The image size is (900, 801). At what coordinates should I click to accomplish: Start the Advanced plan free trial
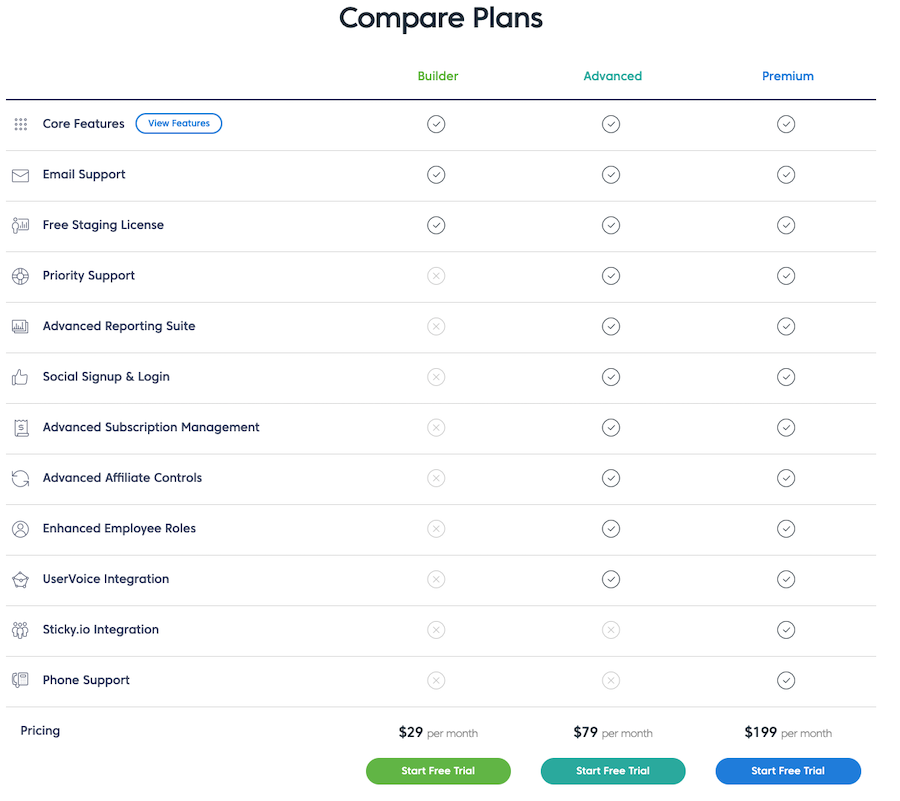[x=613, y=771]
